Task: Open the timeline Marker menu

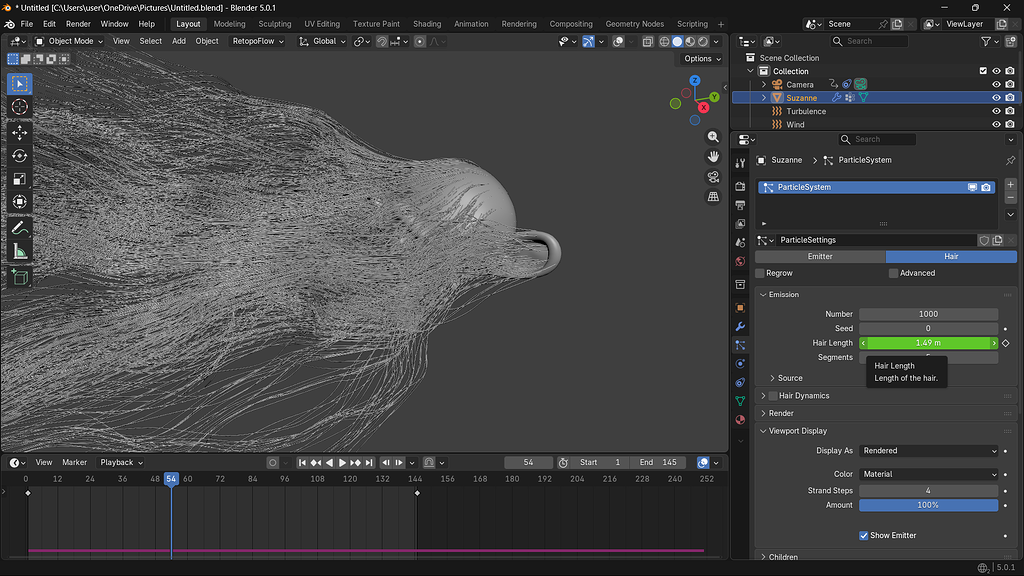Action: (x=74, y=462)
